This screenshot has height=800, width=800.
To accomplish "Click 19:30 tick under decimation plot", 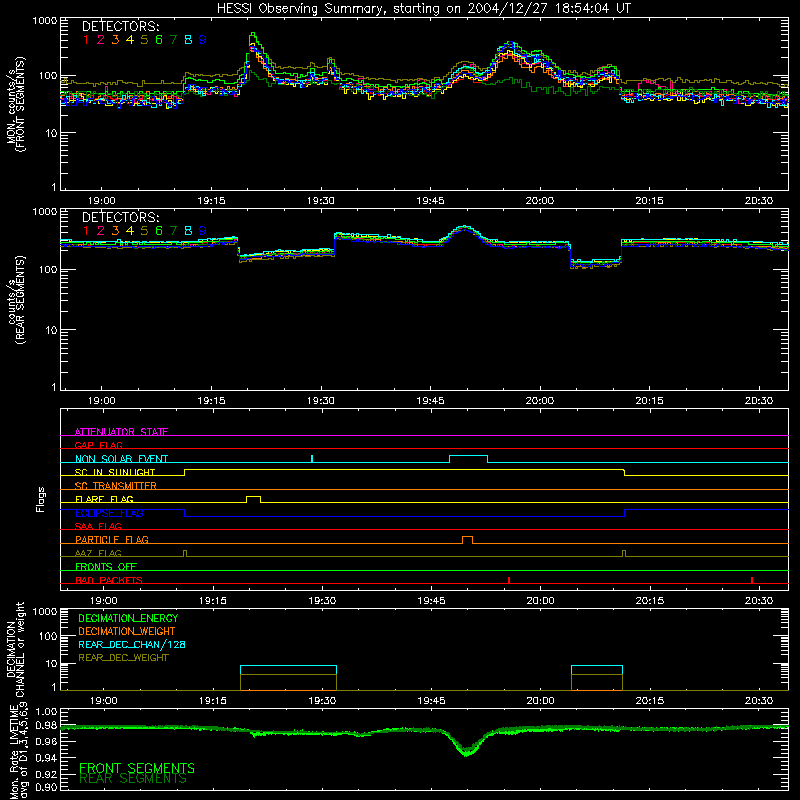I will pyautogui.click(x=322, y=701).
